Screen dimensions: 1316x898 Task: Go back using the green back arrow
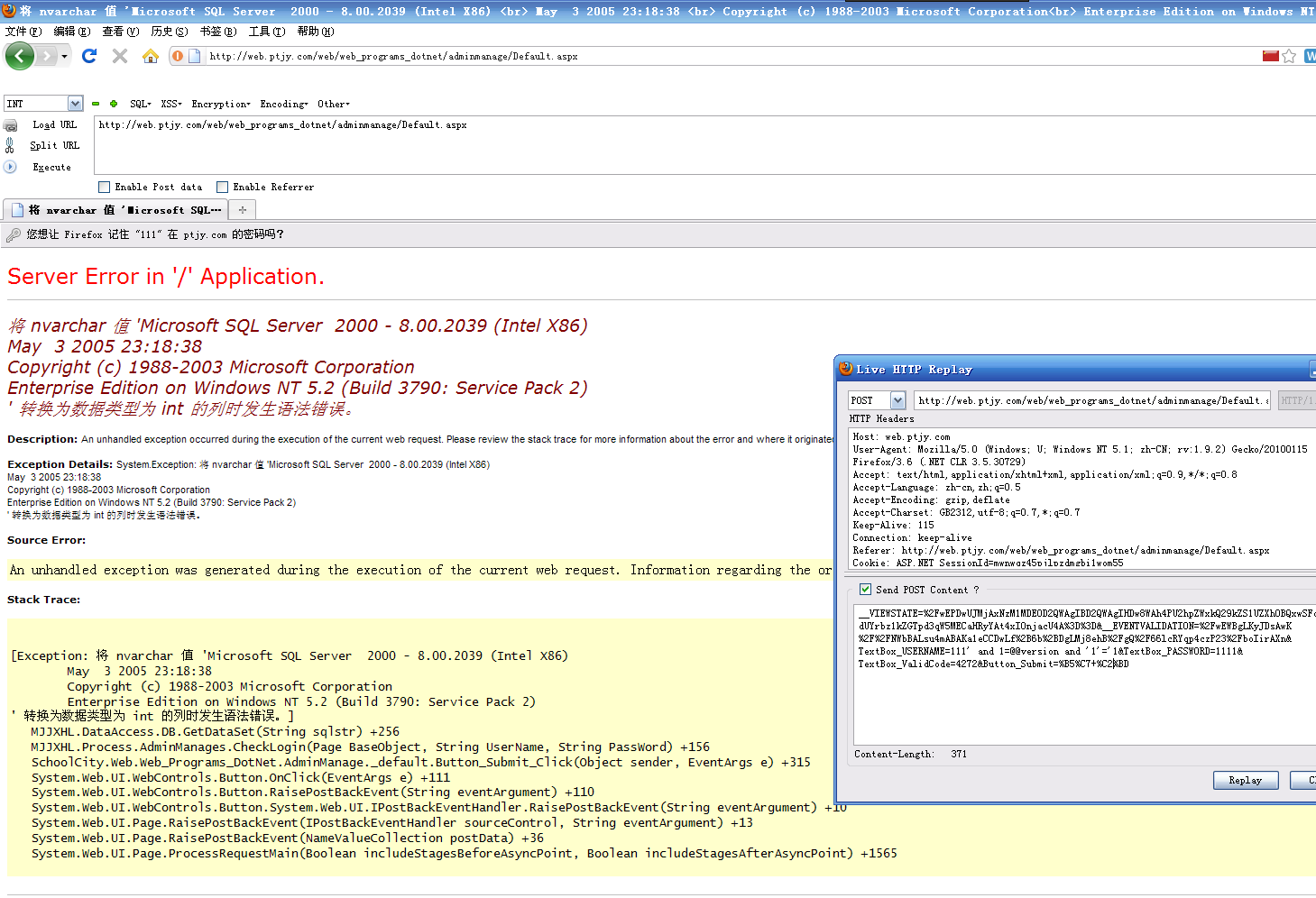click(x=20, y=56)
